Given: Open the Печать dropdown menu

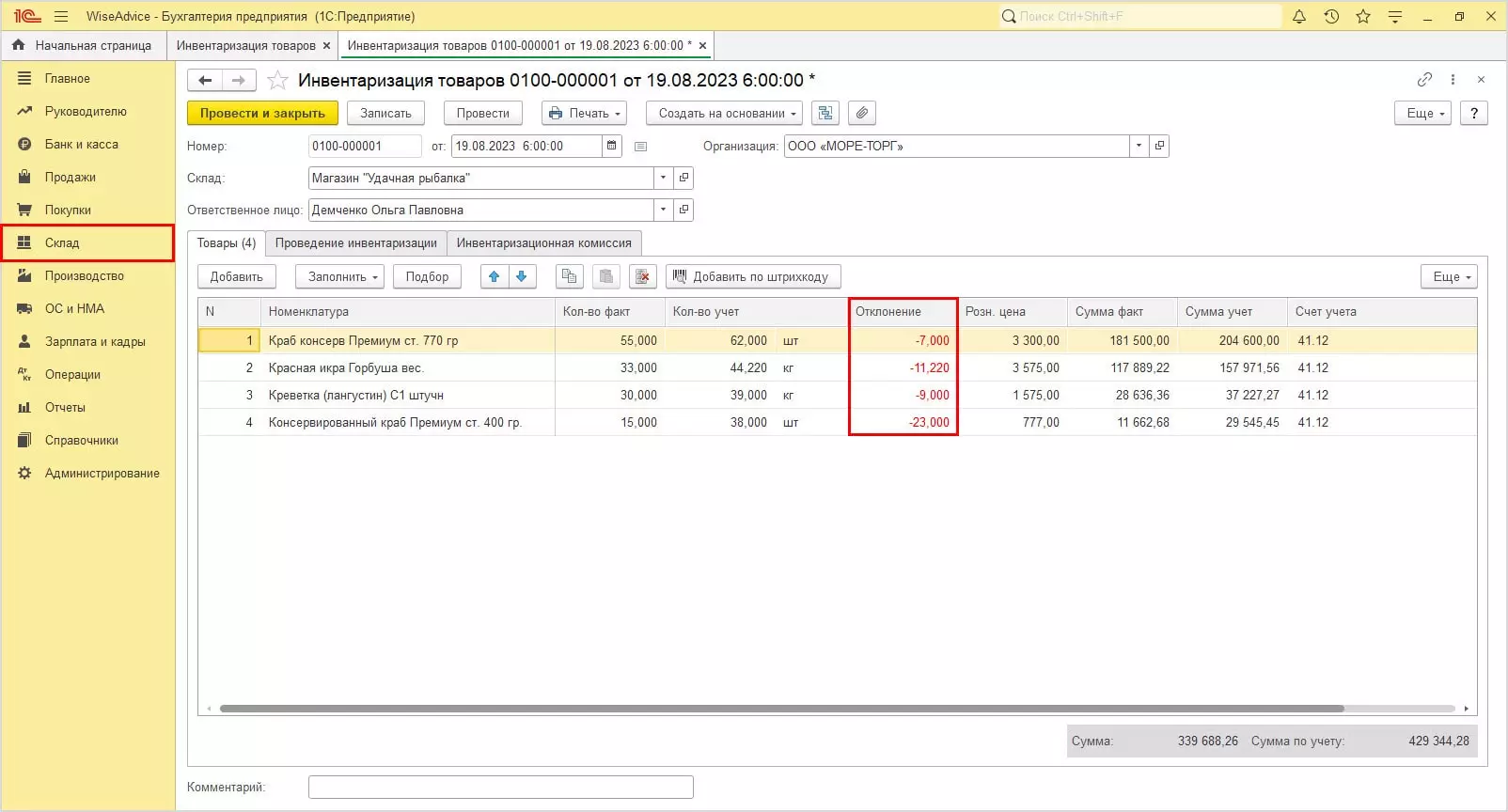Looking at the screenshot, I should point(584,113).
